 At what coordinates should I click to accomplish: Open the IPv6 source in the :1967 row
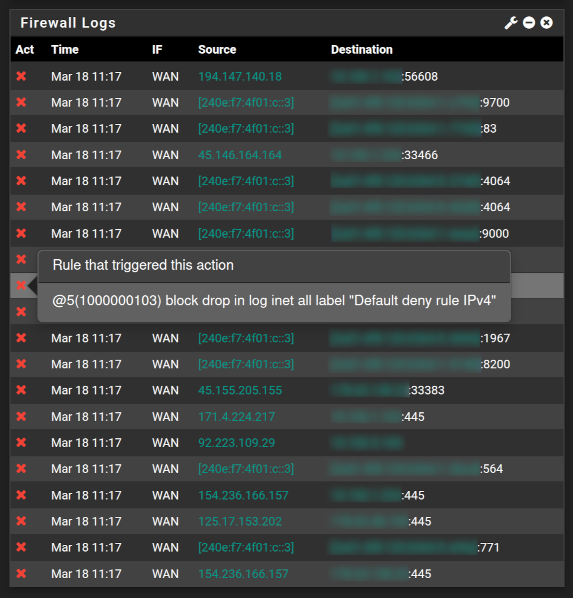[x=246, y=338]
